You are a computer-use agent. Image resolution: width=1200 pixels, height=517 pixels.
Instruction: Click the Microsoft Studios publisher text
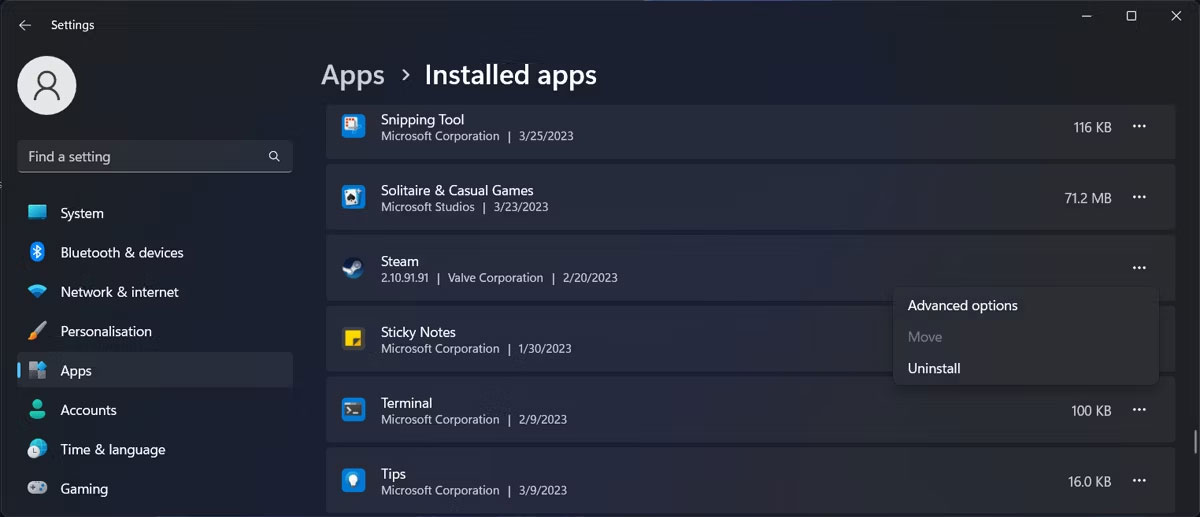(428, 207)
